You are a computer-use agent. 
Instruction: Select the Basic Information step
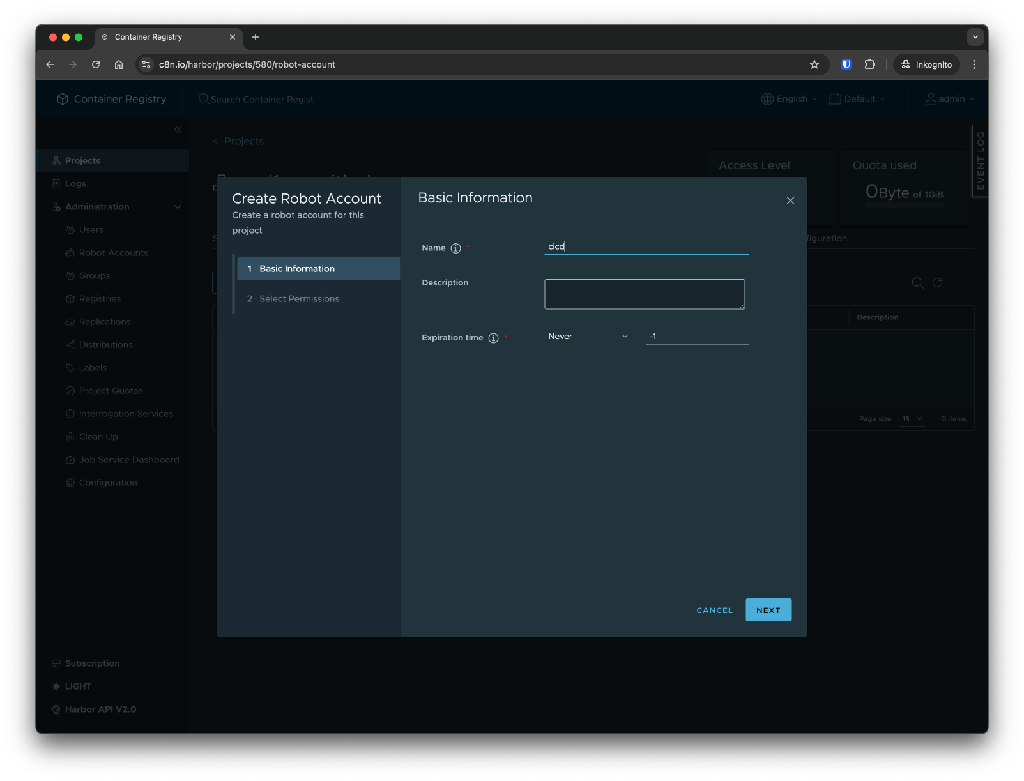tap(318, 268)
